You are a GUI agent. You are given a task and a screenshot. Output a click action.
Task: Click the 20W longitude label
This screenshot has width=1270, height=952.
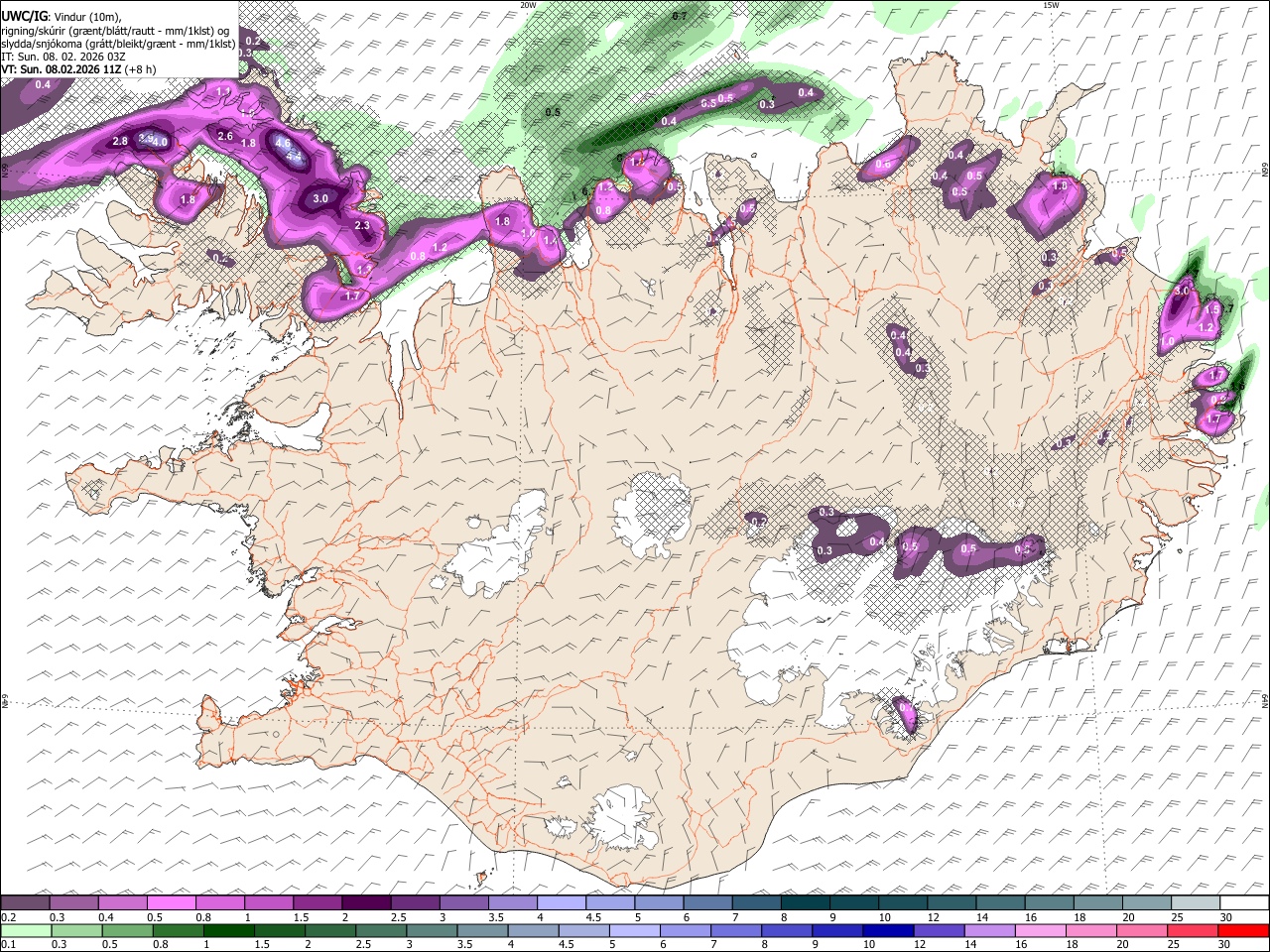click(x=528, y=5)
